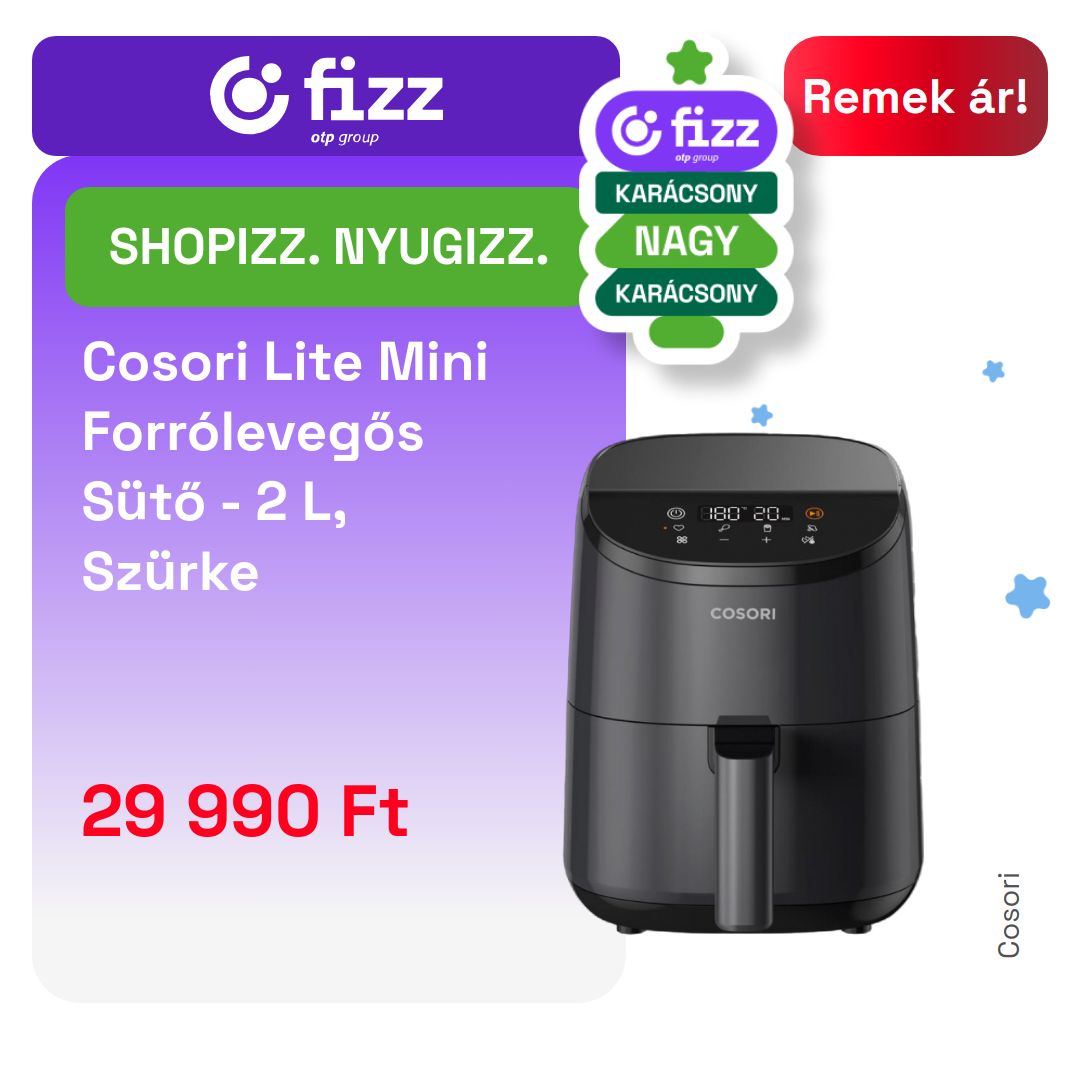The height and width of the screenshot is (1080, 1080).
Task: Click the blue star near the right edge
Action: click(993, 371)
